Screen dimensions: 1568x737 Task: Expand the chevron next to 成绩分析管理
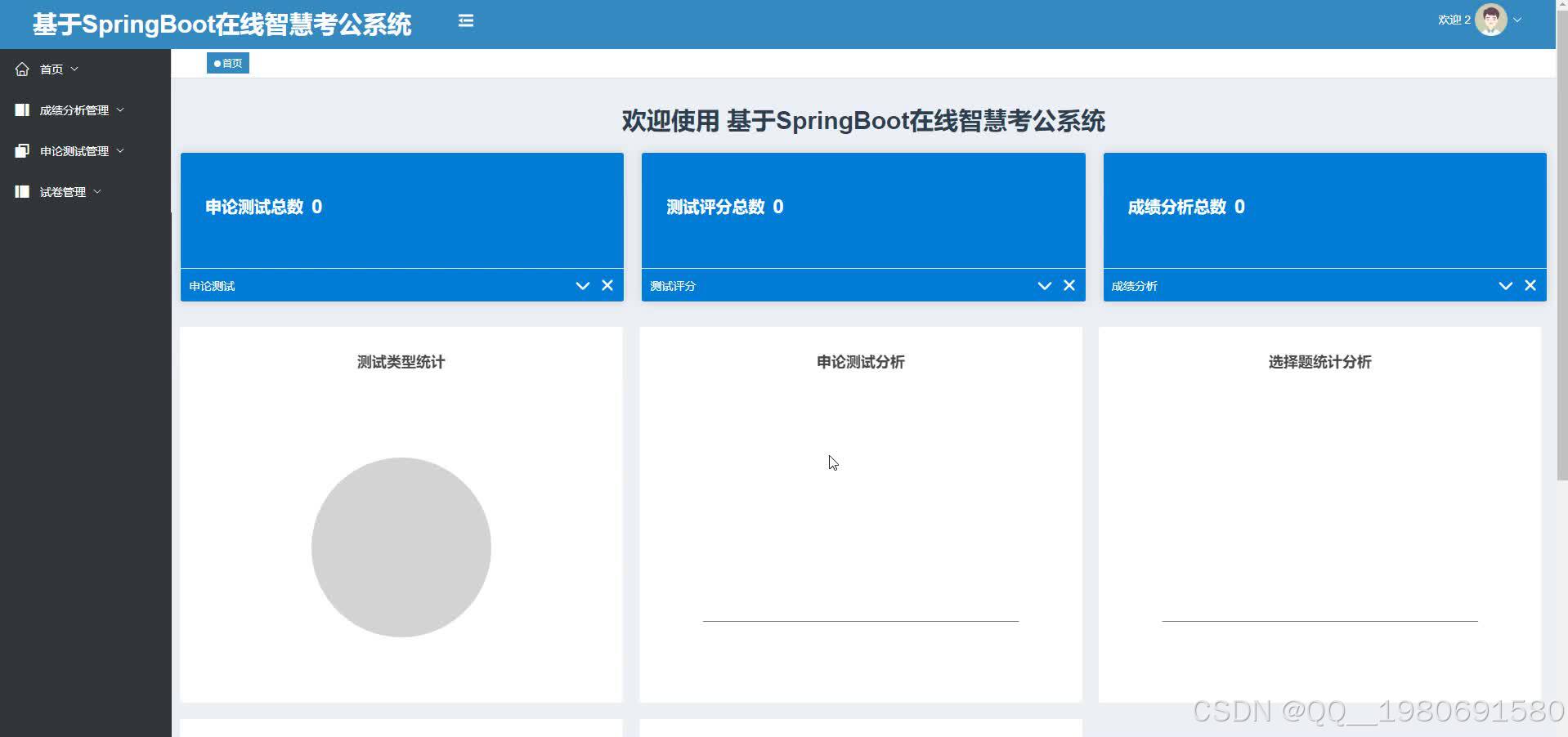120,110
